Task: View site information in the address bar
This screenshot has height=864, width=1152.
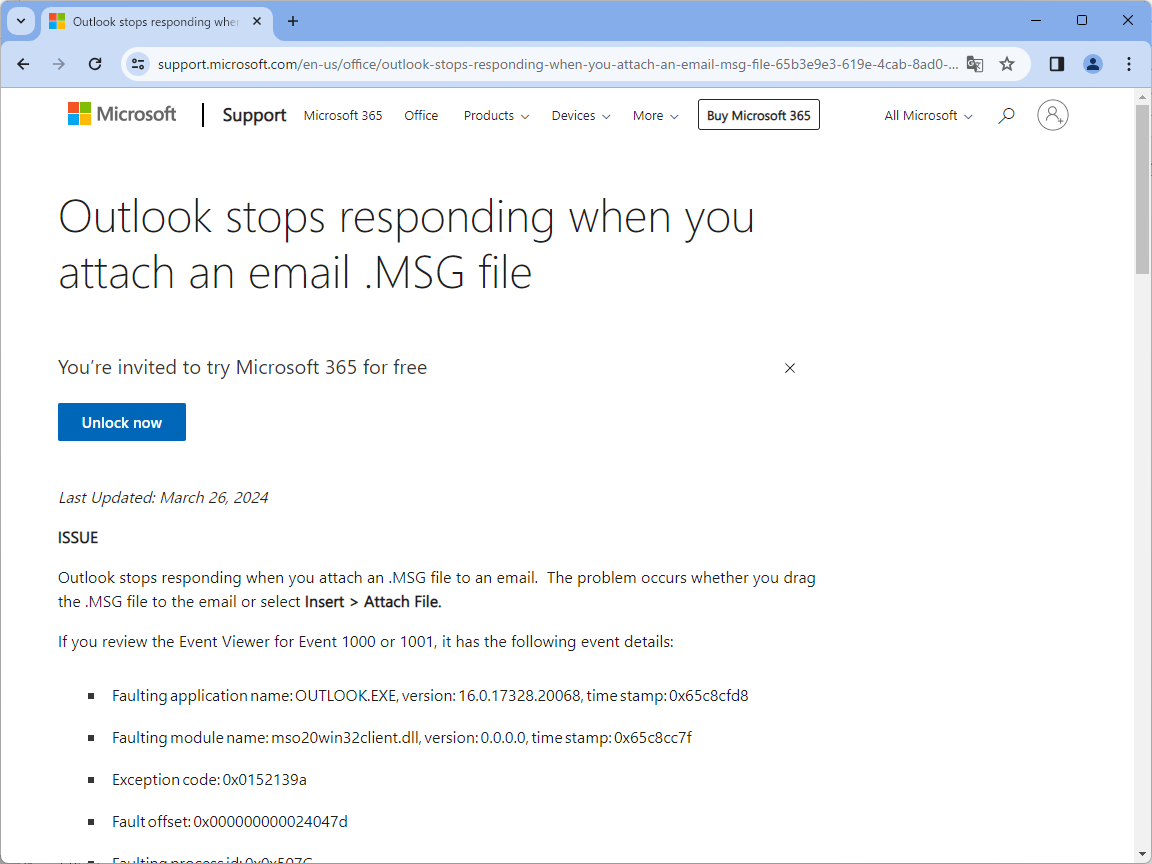Action: [138, 64]
